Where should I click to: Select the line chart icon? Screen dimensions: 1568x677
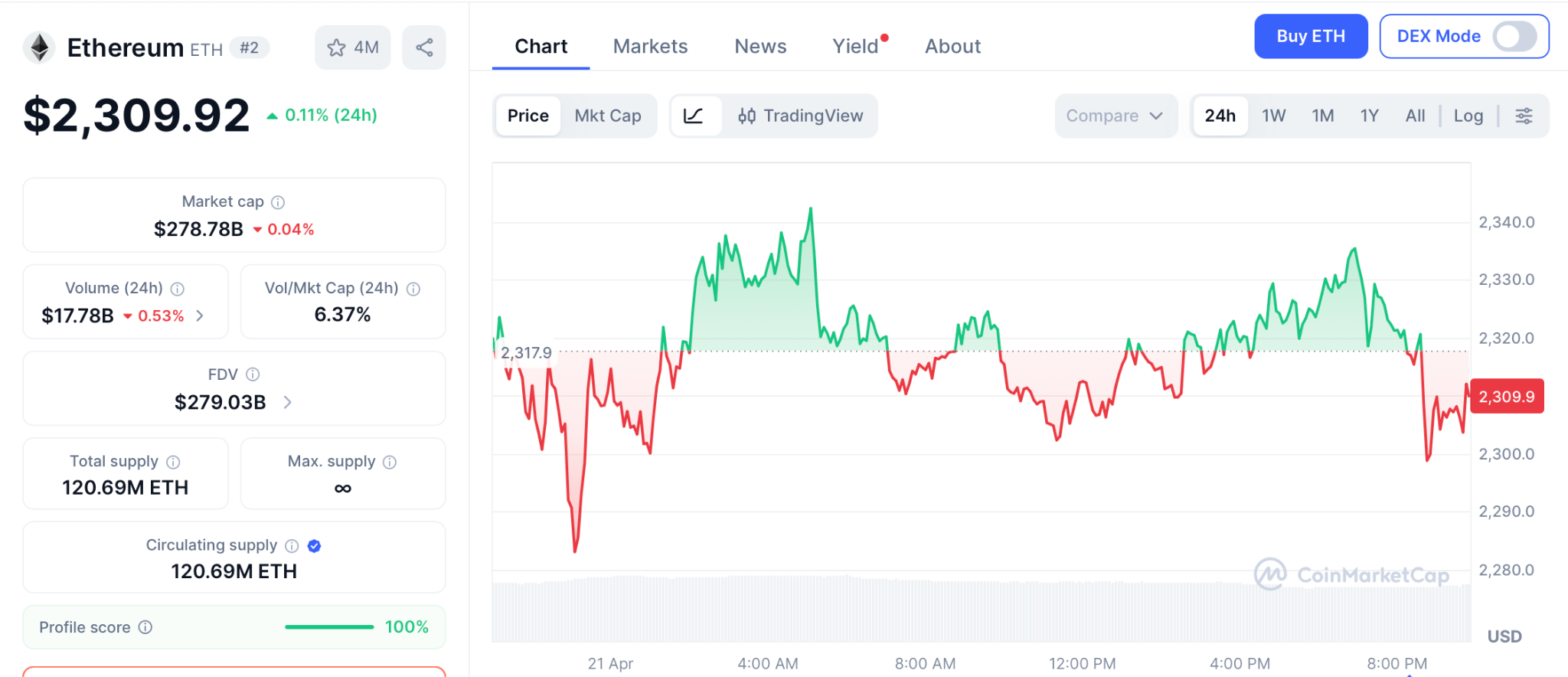[694, 116]
